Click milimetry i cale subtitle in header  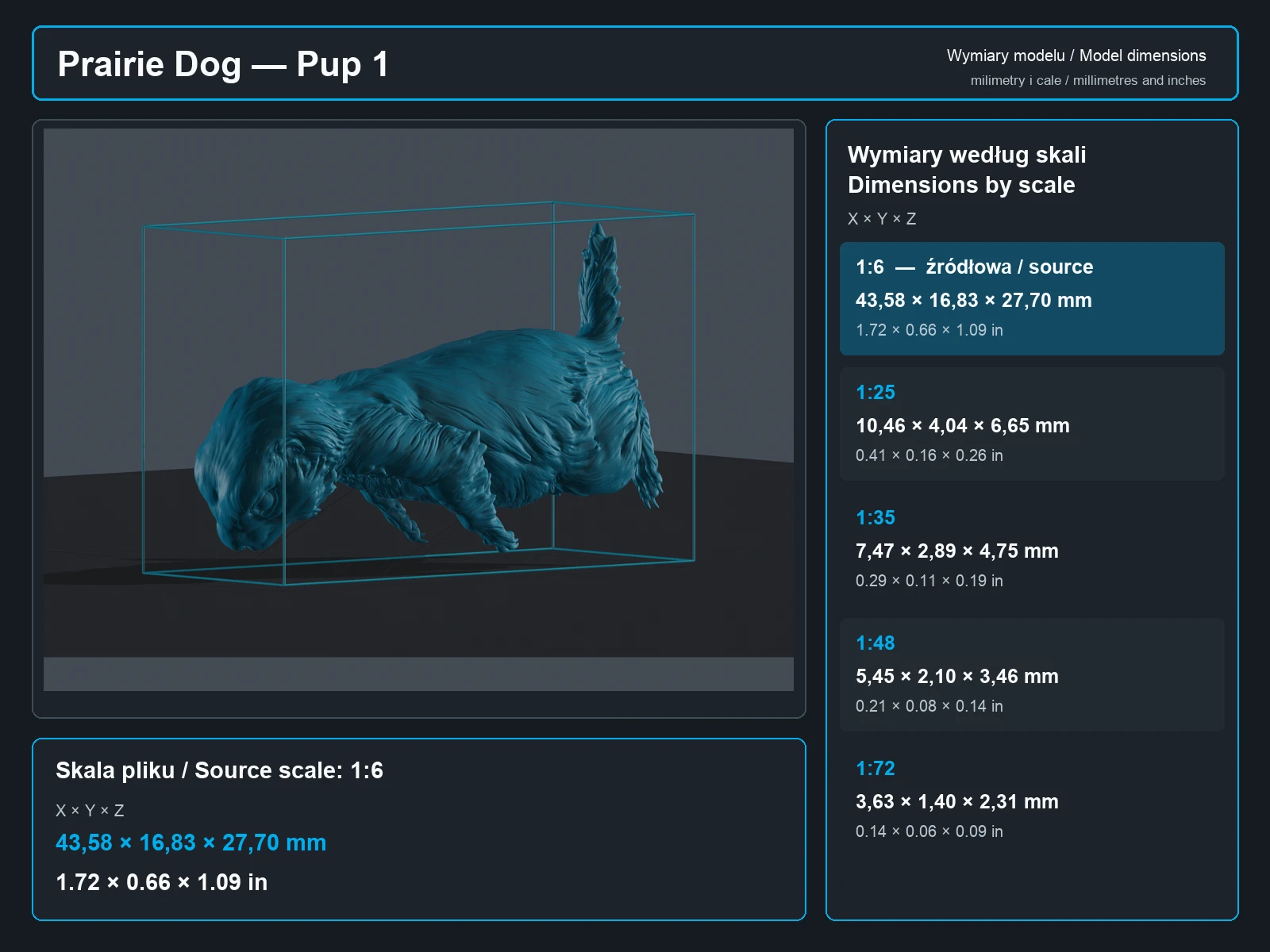pos(1088,80)
